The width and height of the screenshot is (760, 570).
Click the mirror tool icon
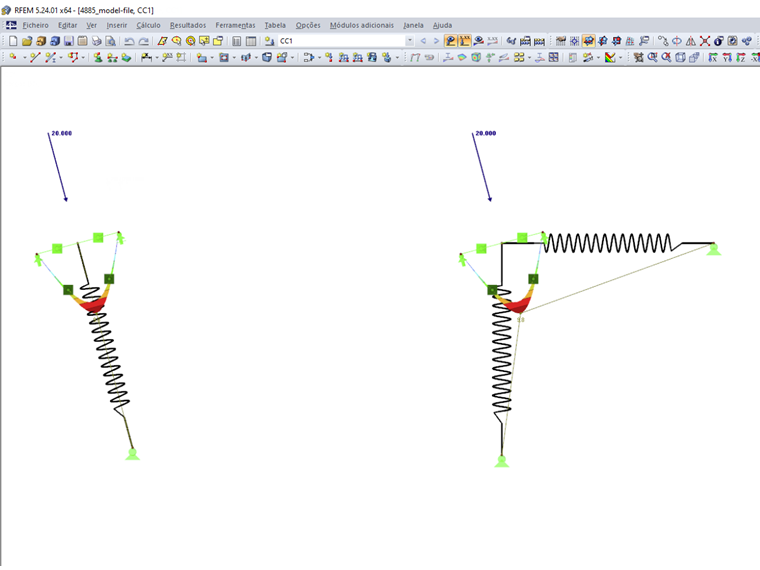point(691,41)
